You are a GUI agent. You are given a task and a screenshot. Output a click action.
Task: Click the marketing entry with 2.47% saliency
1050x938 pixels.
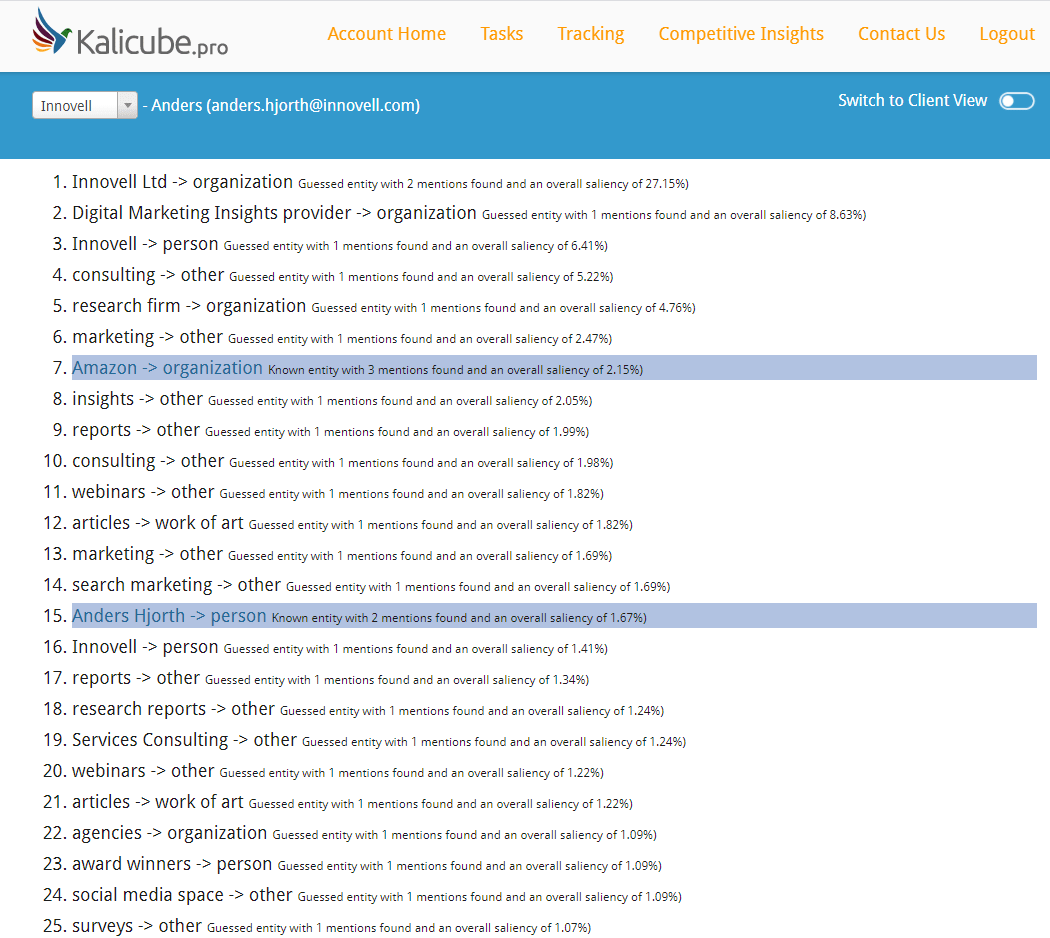coord(342,337)
